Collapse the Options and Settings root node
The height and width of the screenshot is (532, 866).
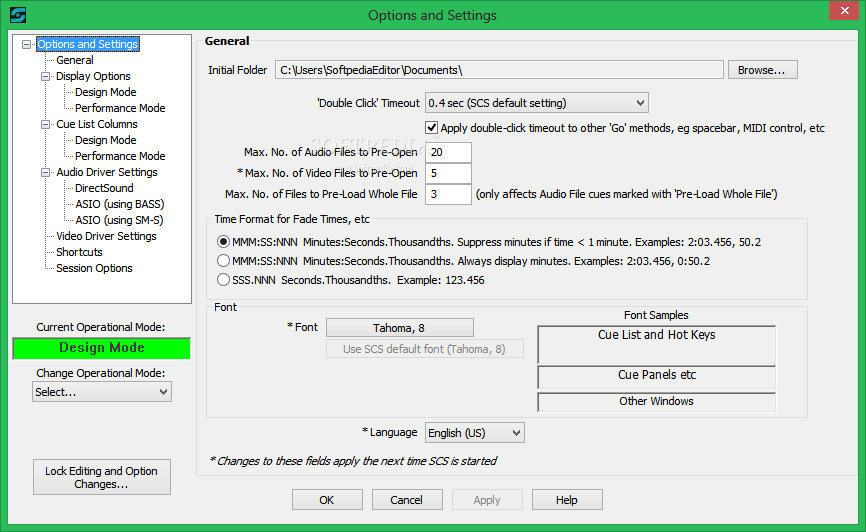pyautogui.click(x=26, y=44)
